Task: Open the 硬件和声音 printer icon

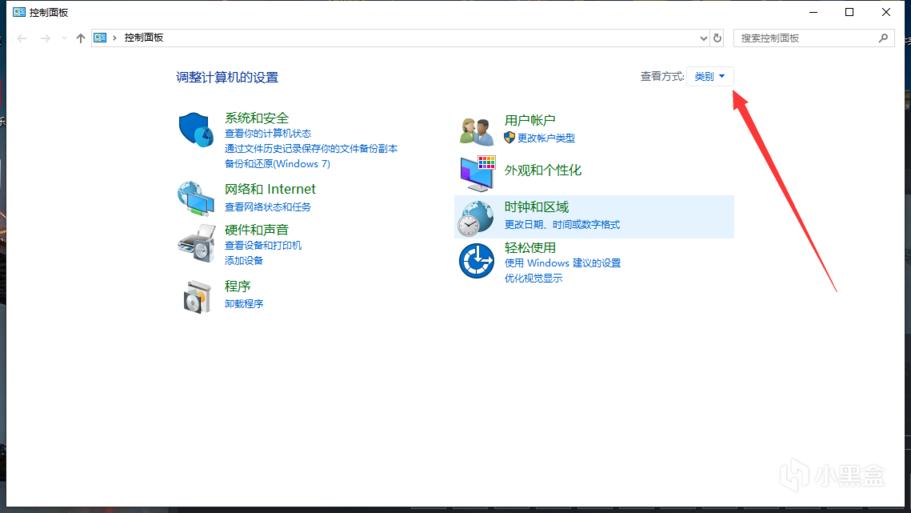Action: pyautogui.click(x=196, y=243)
